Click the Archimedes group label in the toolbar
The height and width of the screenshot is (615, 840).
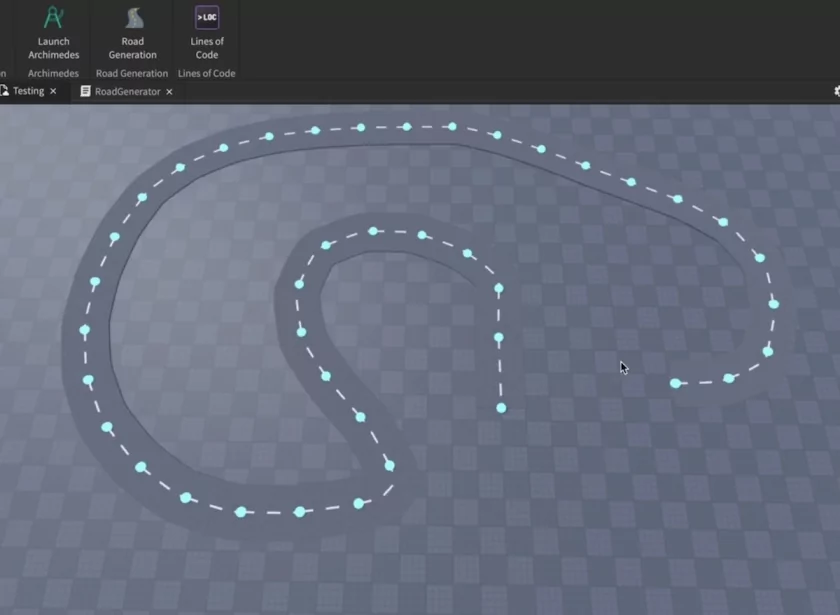(x=53, y=73)
